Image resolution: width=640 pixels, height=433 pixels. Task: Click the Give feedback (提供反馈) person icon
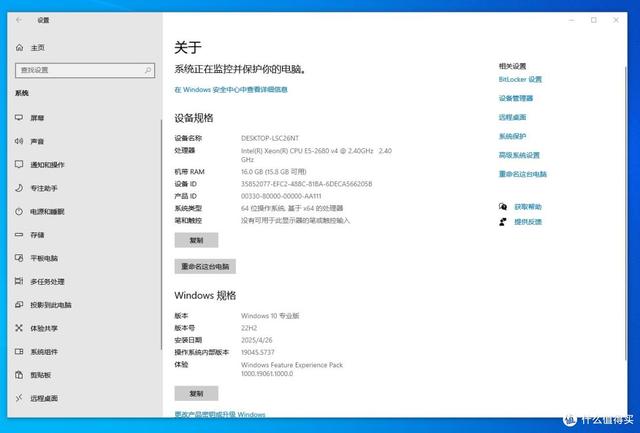click(503, 222)
